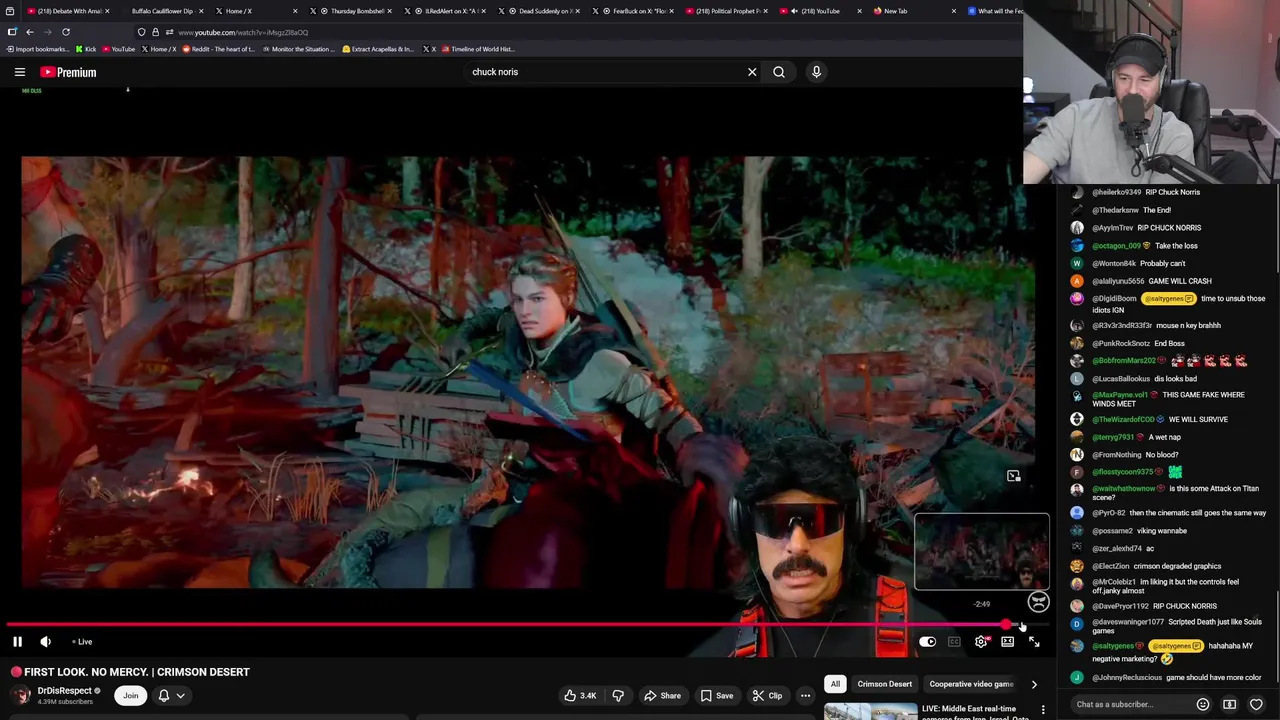The width and height of the screenshot is (1280, 720).
Task: Switch player to theater mode
Action: click(1007, 642)
